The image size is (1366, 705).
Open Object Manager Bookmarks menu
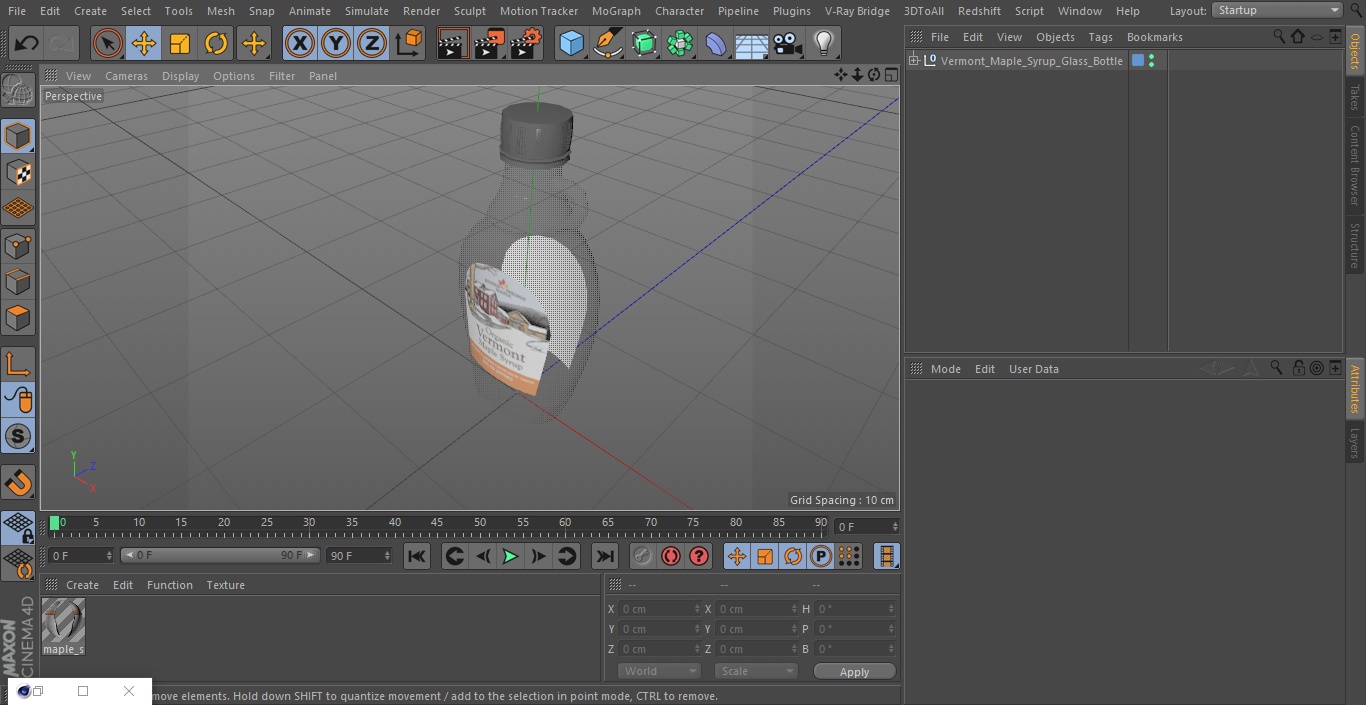tap(1154, 37)
